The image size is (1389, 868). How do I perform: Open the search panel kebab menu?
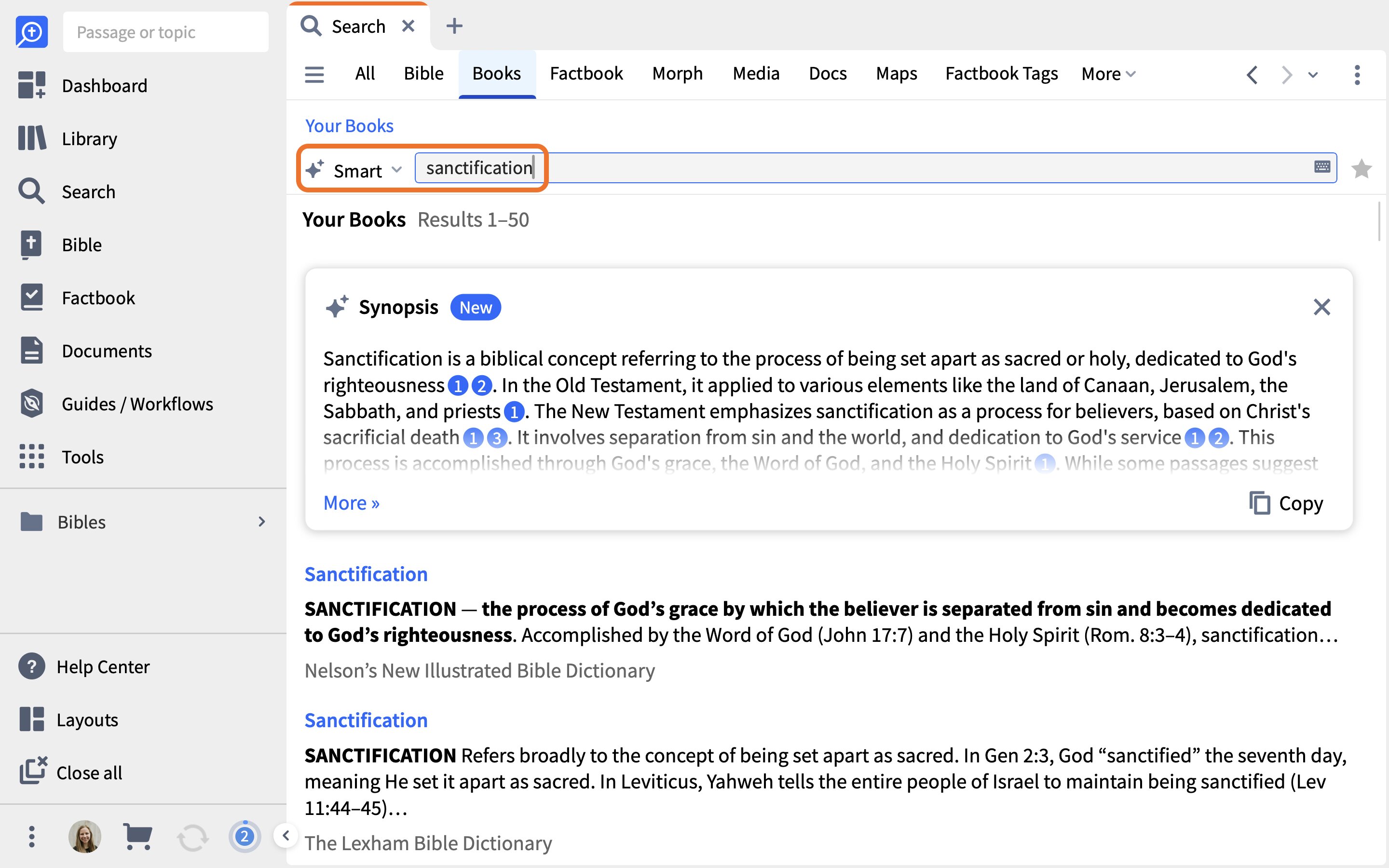click(1357, 75)
